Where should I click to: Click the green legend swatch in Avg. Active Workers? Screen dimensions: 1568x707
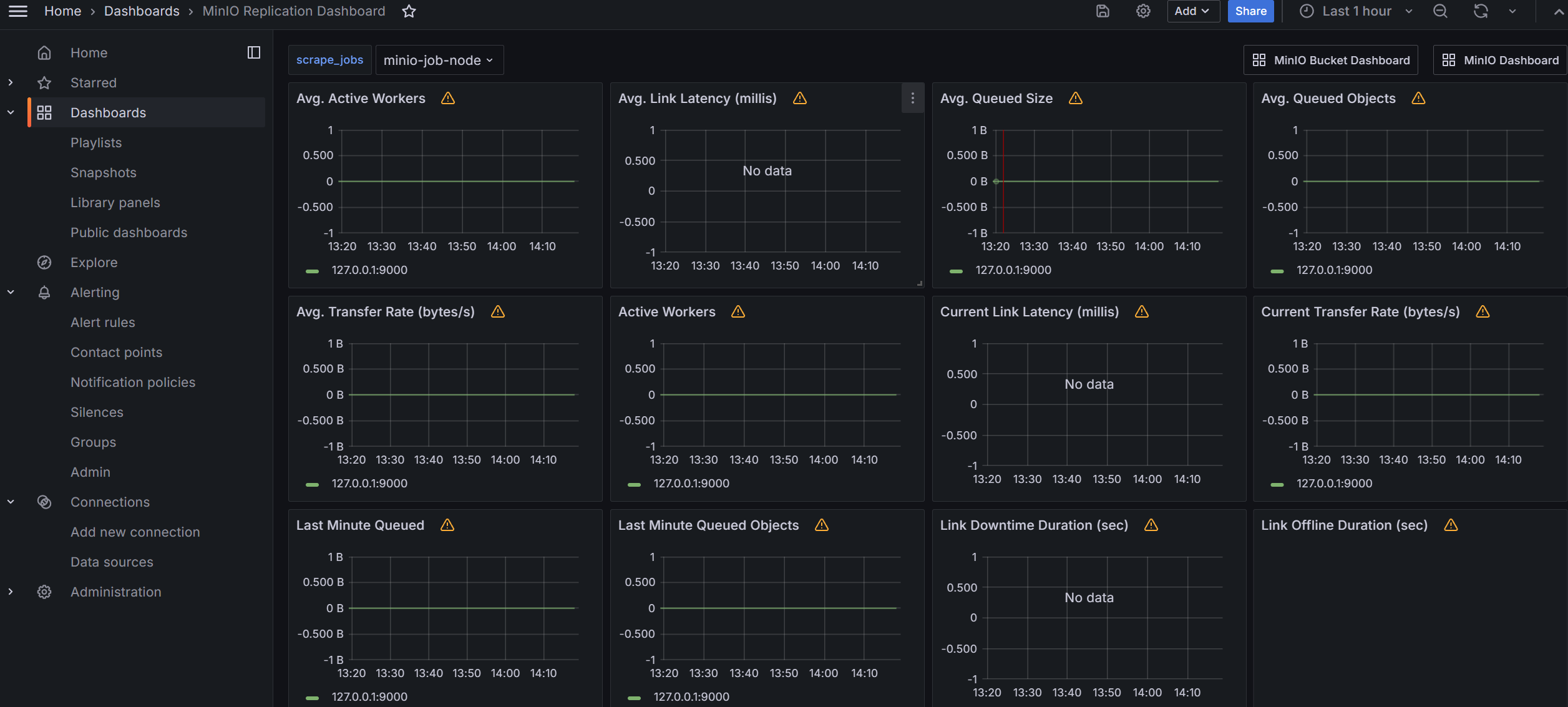[x=313, y=271]
